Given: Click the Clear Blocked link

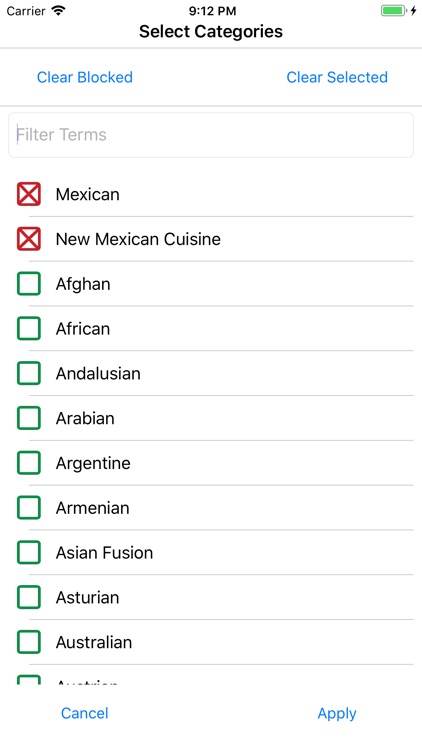Looking at the screenshot, I should click(x=85, y=77).
